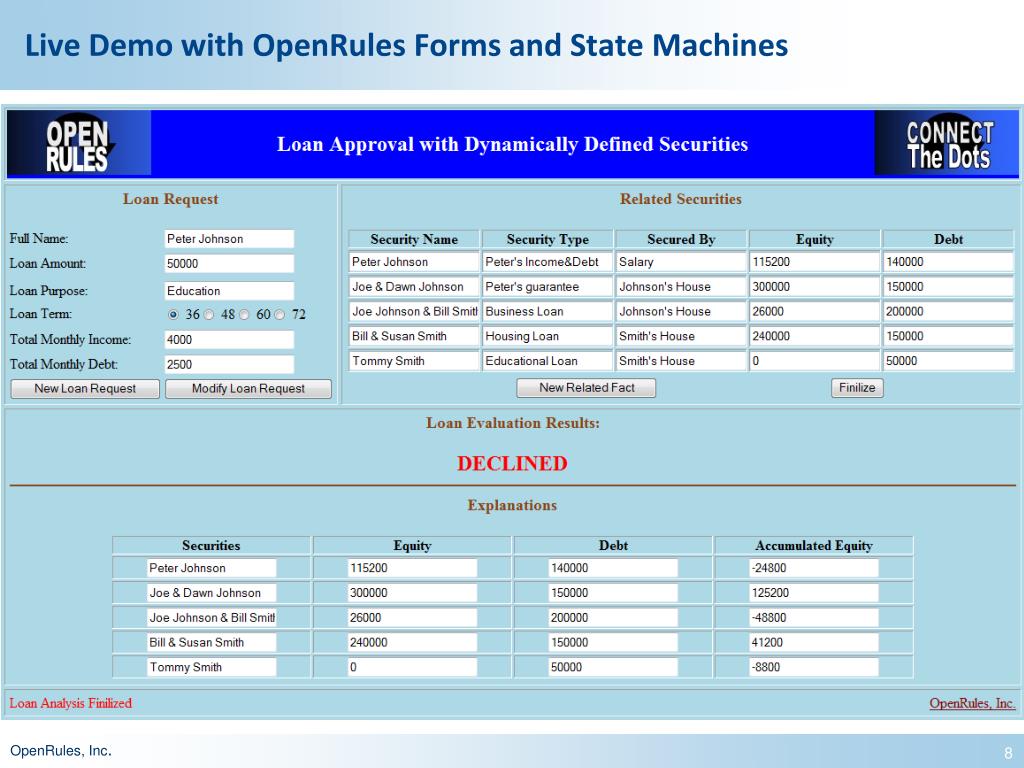Click Security Type 'Peter's Income&Debt'
The width and height of the screenshot is (1024, 768).
[x=547, y=262]
